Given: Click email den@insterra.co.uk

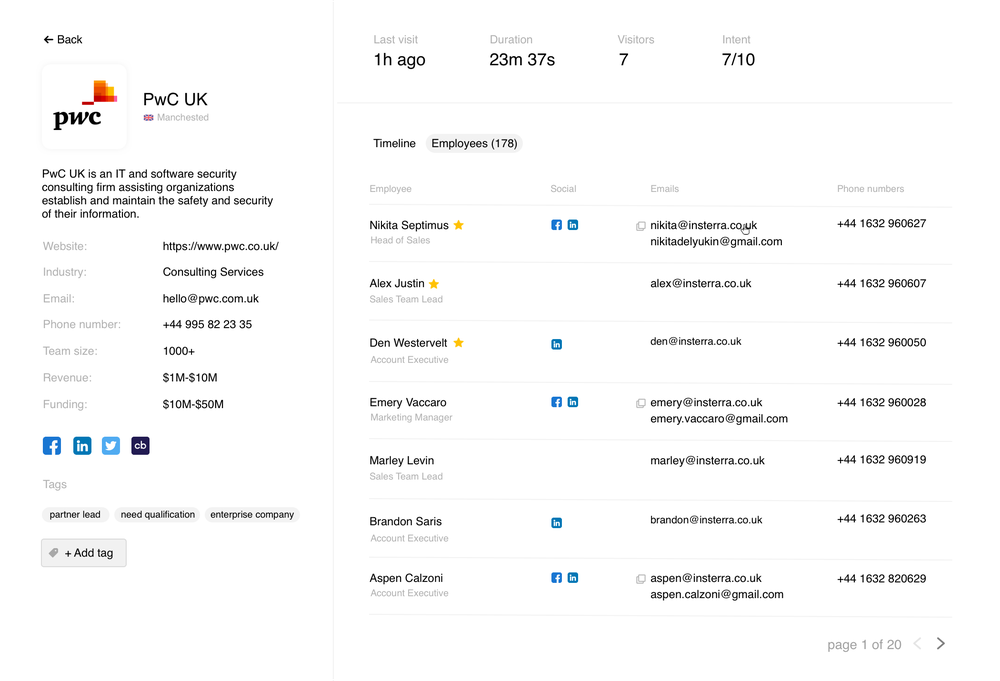Looking at the screenshot, I should pyautogui.click(x=696, y=341).
